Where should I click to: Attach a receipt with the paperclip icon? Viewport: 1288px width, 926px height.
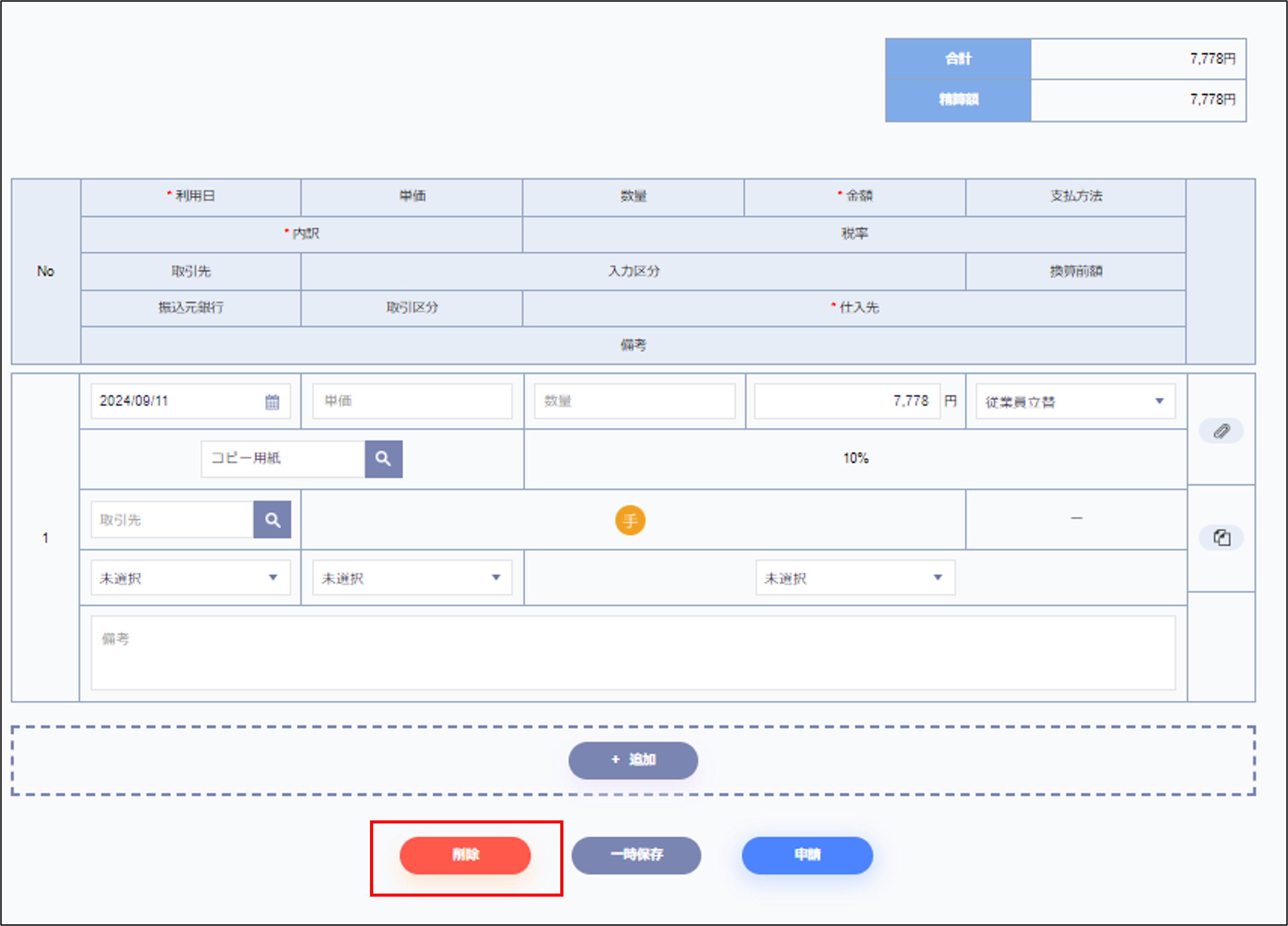tap(1221, 430)
